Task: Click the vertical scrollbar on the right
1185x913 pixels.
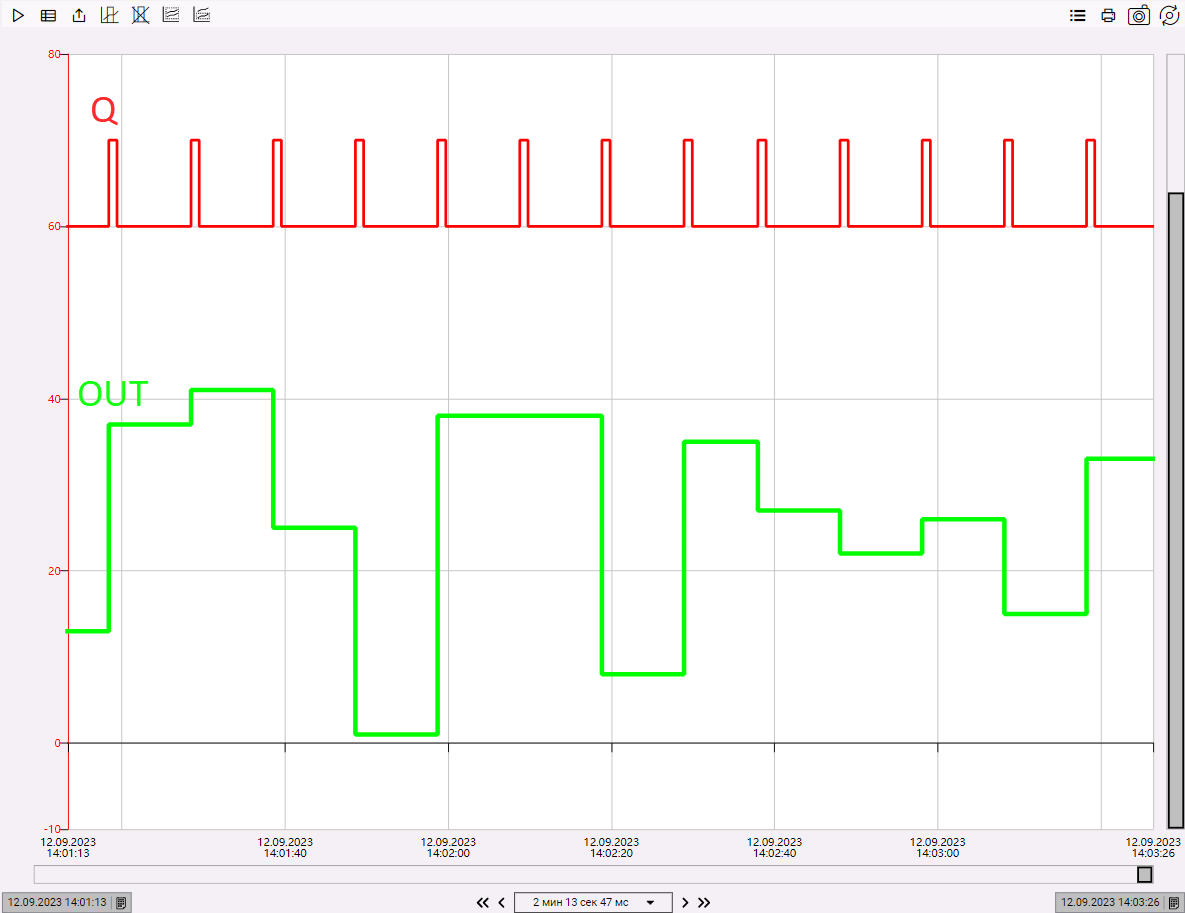Action: 1176,510
